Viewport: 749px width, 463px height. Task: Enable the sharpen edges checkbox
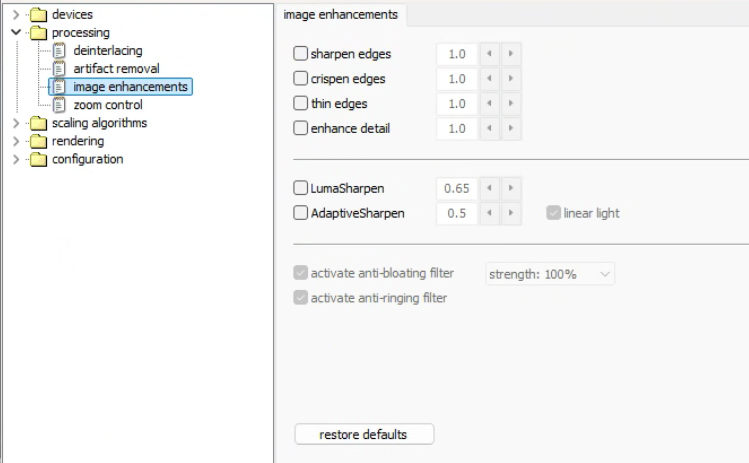tap(300, 54)
